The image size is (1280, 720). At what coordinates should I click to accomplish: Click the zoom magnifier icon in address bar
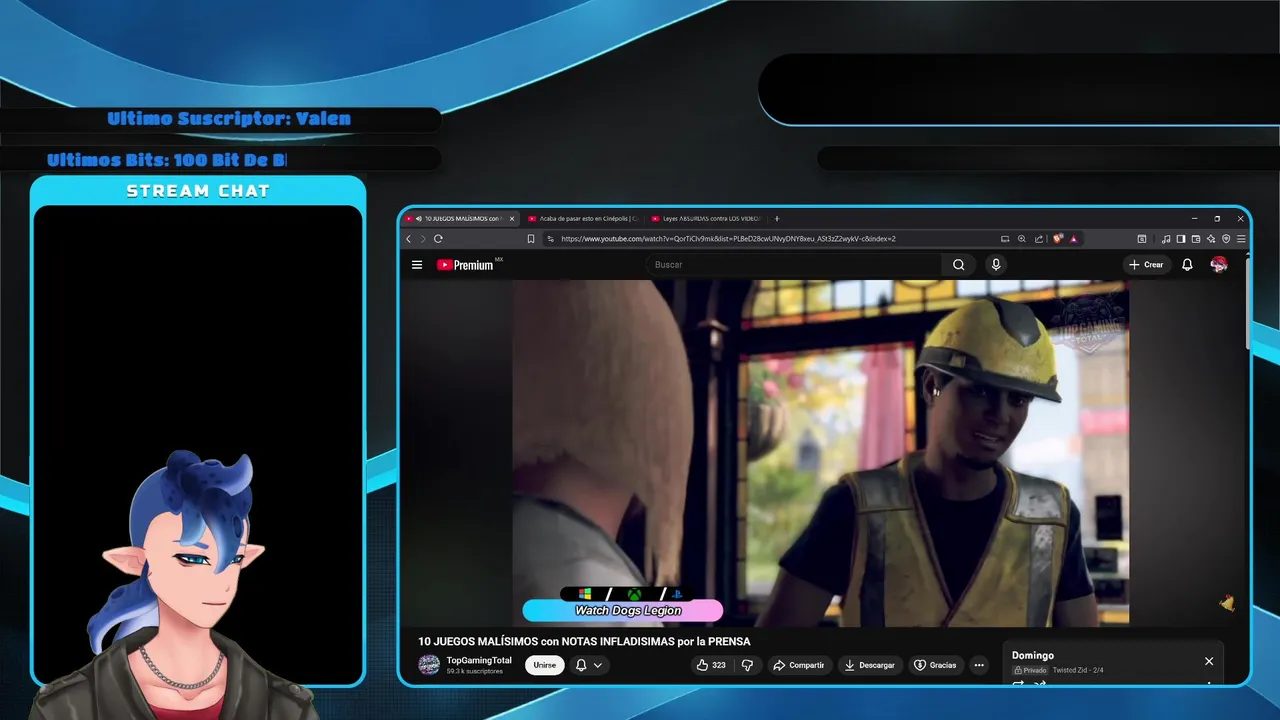pos(1022,239)
